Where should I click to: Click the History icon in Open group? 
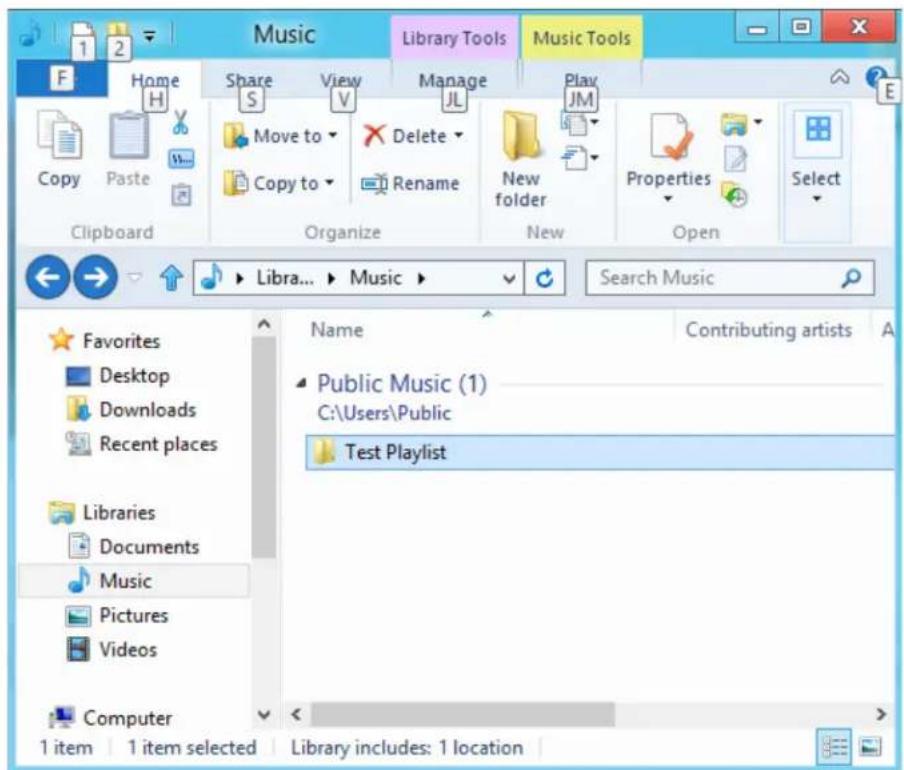[x=734, y=195]
